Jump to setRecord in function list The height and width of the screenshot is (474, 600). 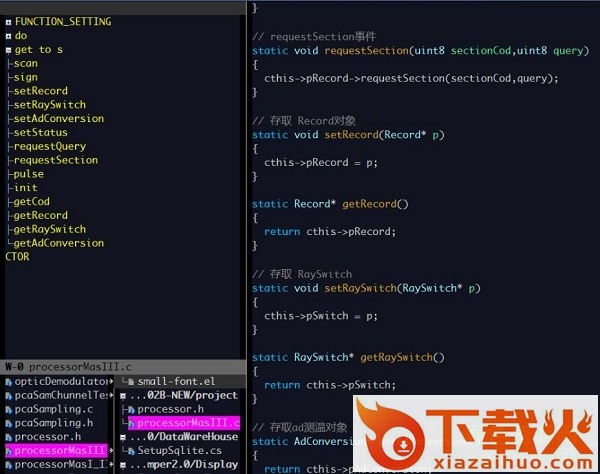click(x=41, y=91)
